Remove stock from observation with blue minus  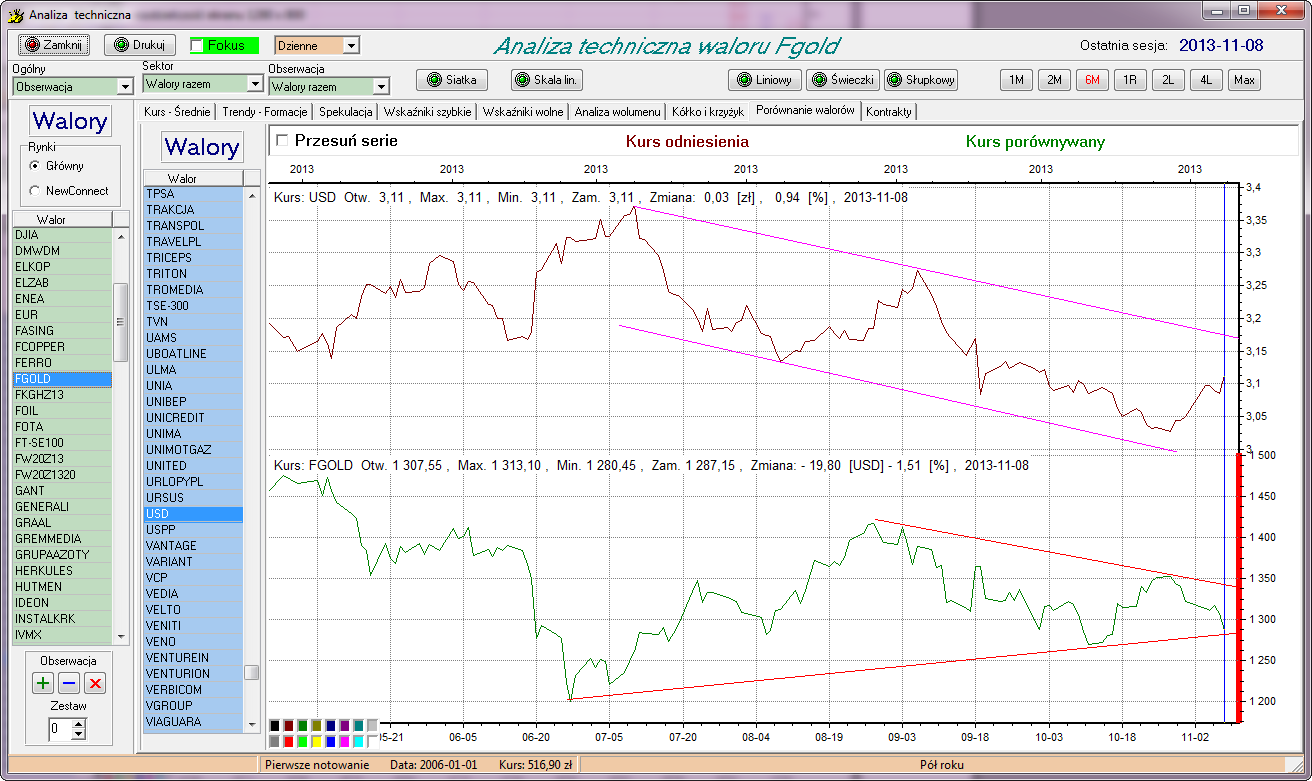click(69, 683)
